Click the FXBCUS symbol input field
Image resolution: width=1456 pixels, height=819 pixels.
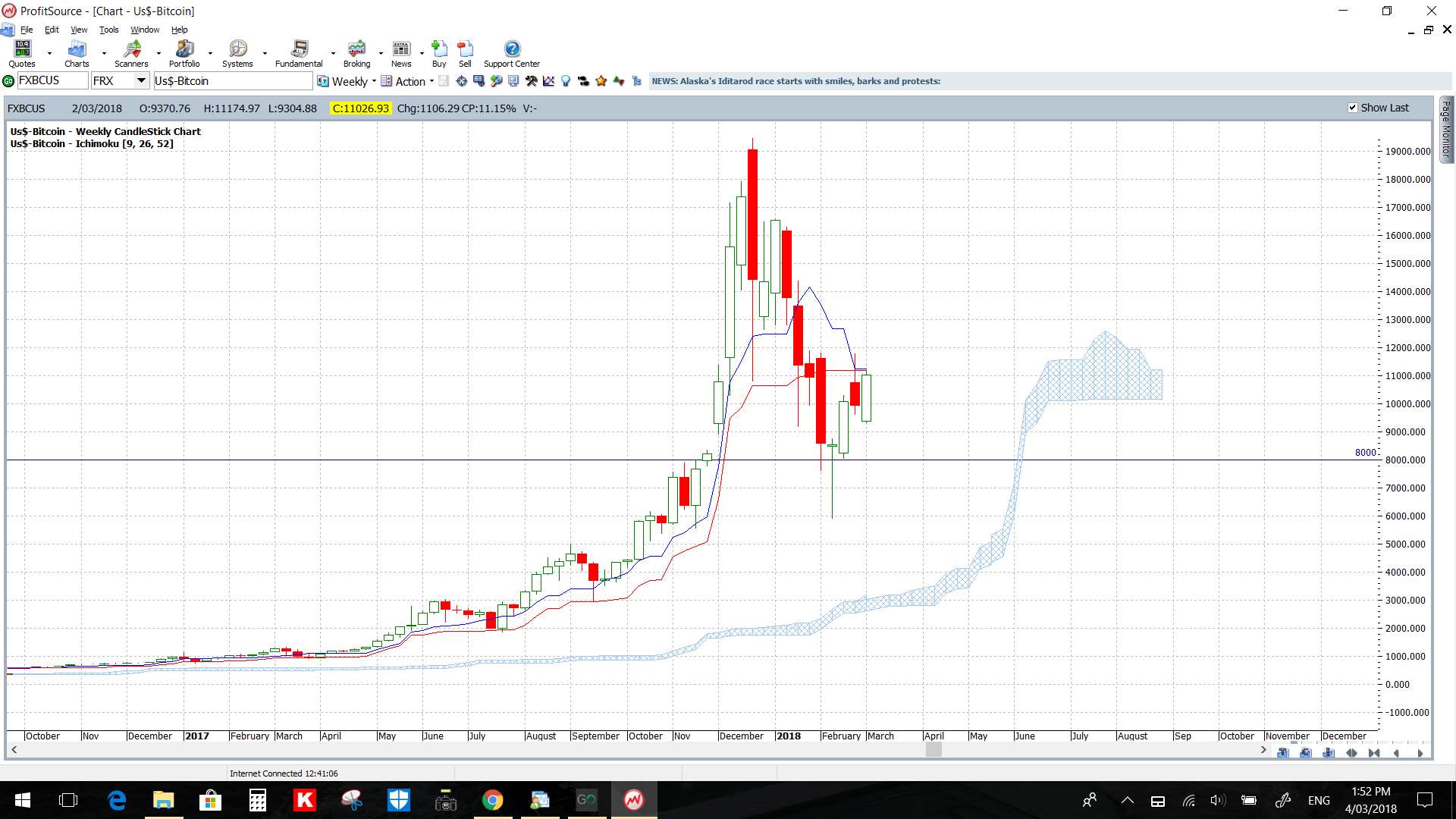pyautogui.click(x=52, y=81)
